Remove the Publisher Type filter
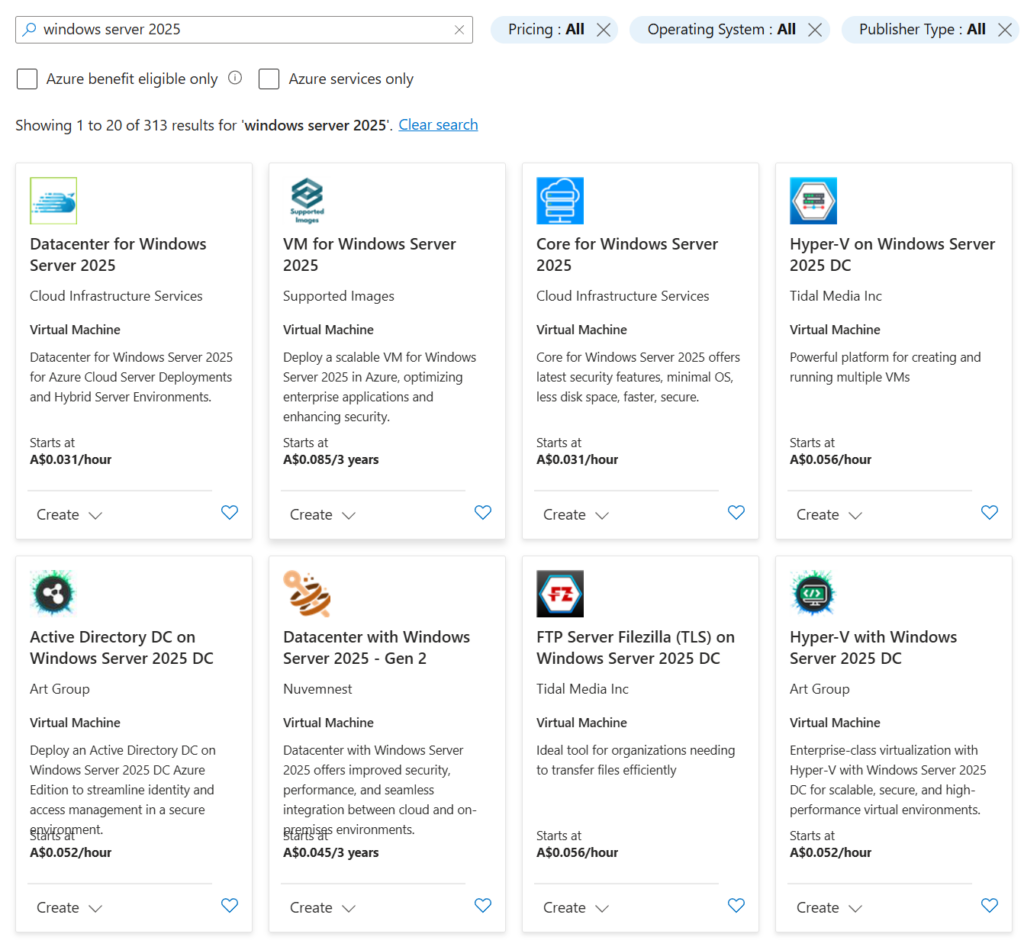 pyautogui.click(x=1005, y=30)
